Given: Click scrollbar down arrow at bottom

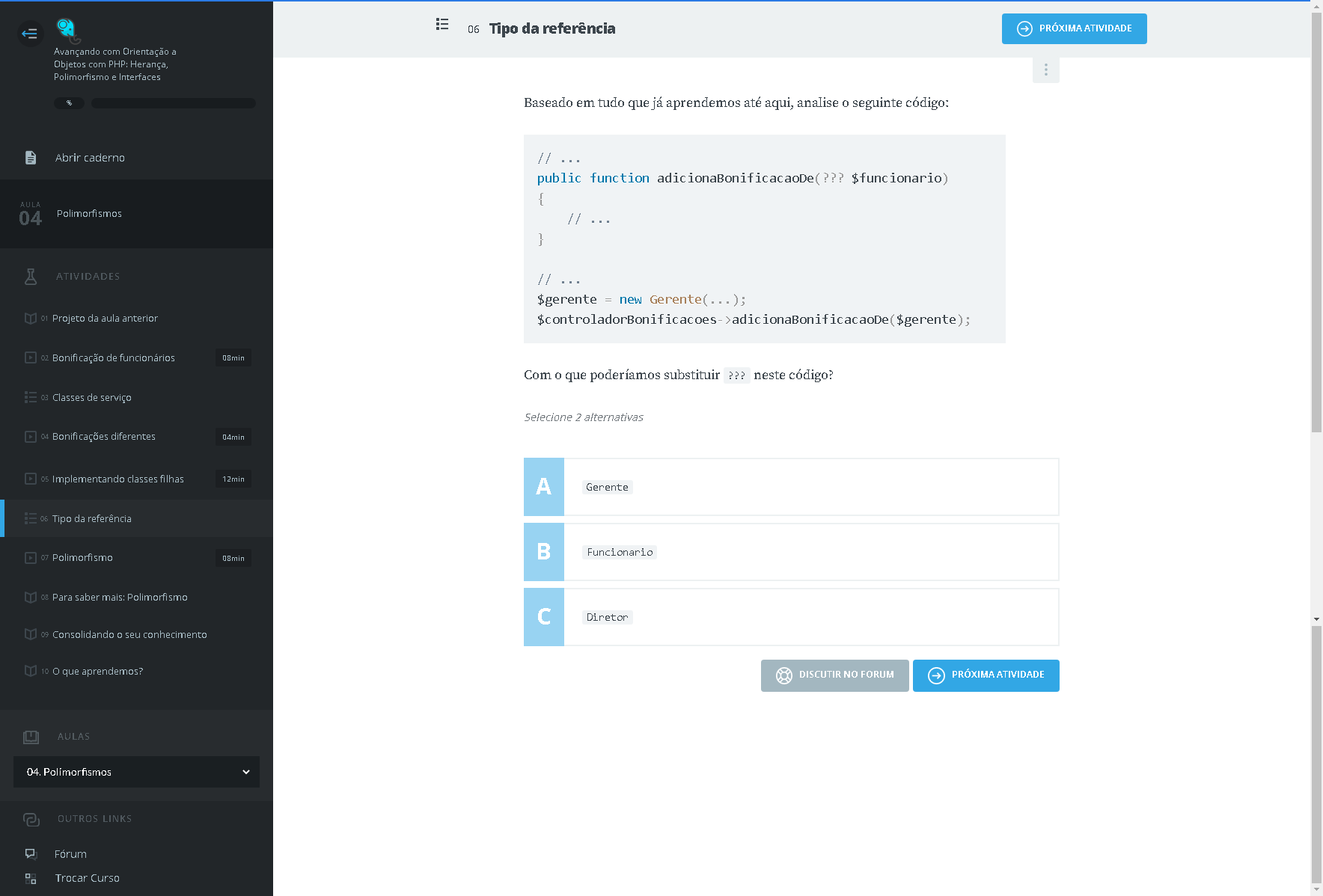Looking at the screenshot, I should [1316, 889].
